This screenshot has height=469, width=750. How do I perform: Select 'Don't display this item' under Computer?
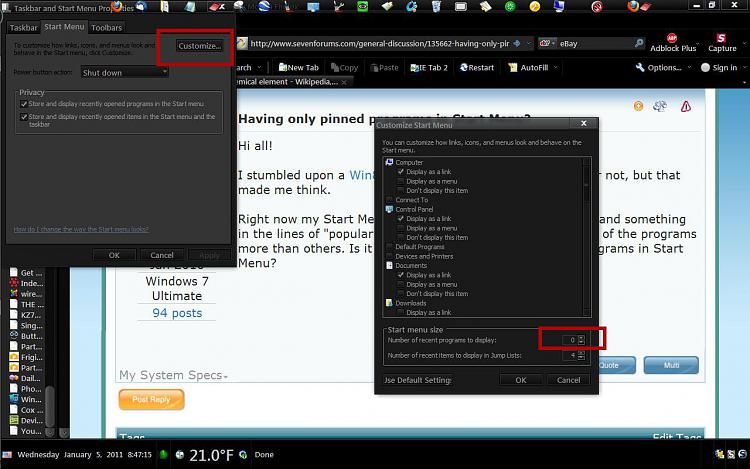click(x=400, y=190)
